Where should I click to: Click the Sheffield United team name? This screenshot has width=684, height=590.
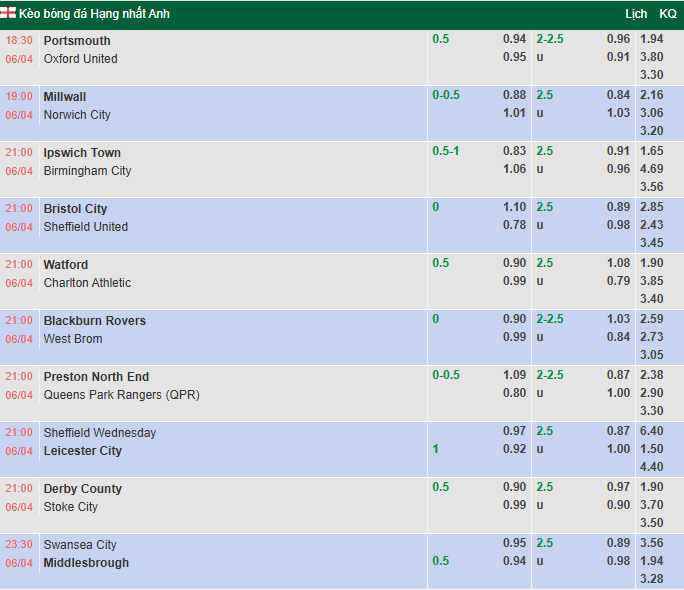pyautogui.click(x=86, y=227)
